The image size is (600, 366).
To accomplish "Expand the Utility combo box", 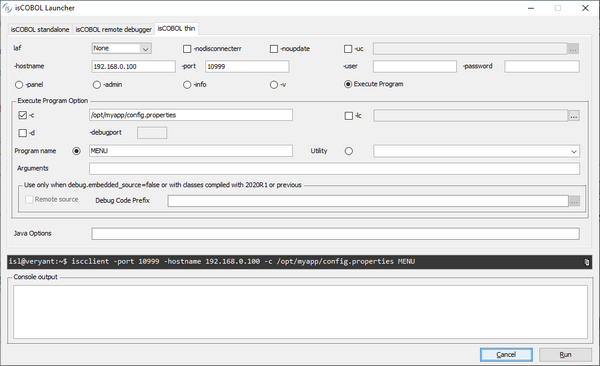I will [x=476, y=151].
